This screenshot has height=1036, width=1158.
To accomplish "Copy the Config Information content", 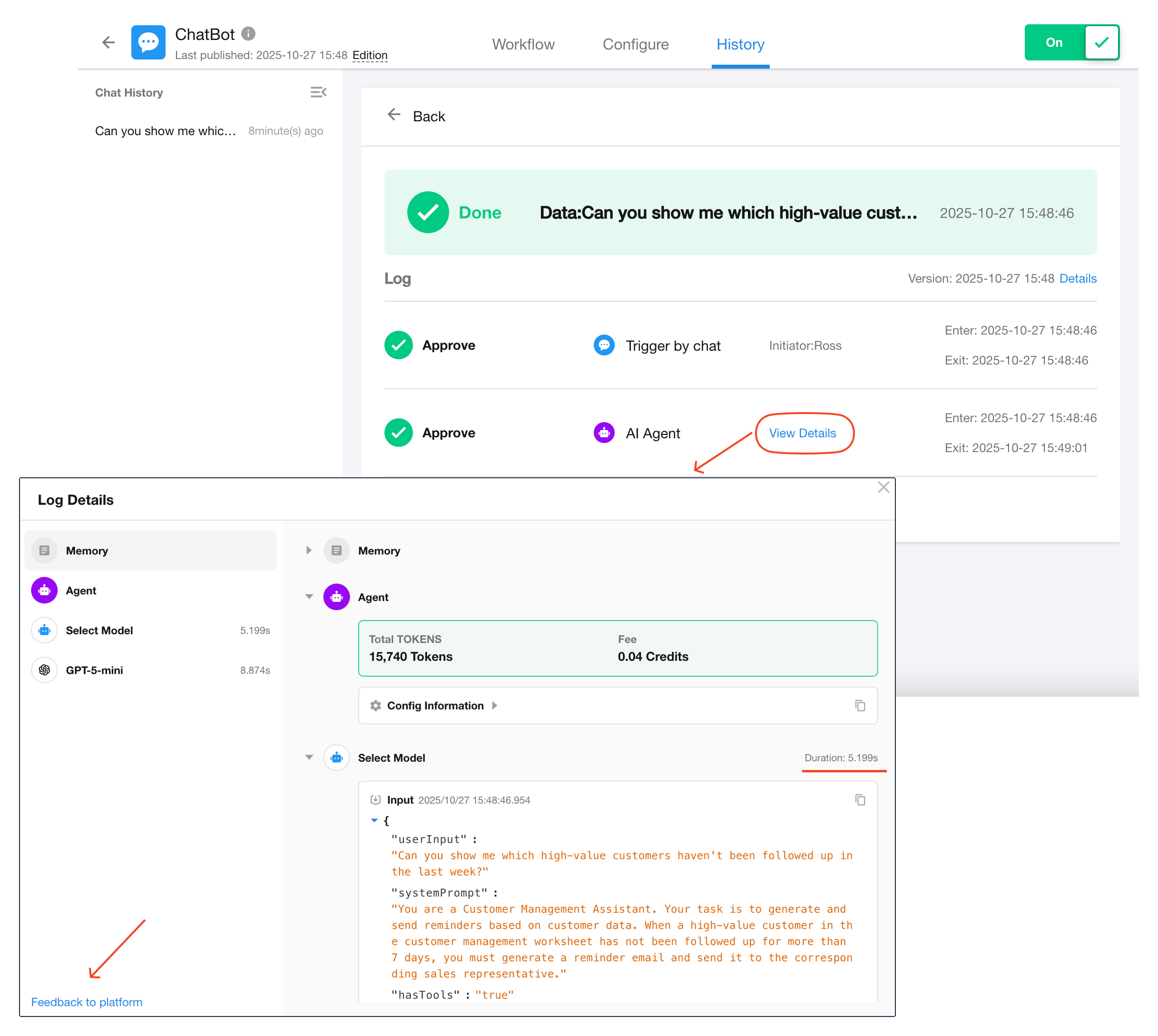I will 859,705.
